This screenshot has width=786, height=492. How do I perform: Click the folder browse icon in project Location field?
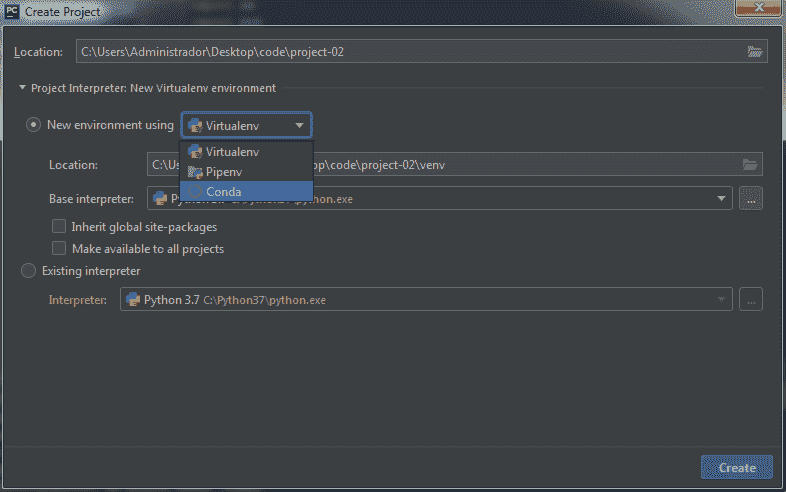tap(755, 52)
